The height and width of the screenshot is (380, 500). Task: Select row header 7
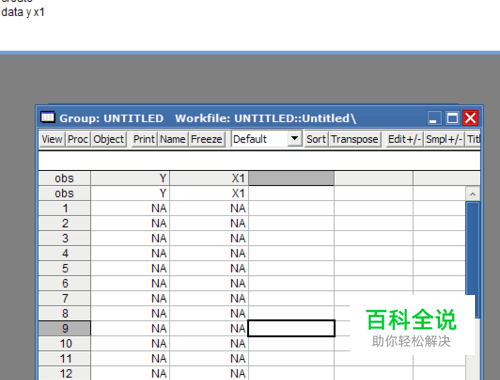pyautogui.click(x=64, y=298)
